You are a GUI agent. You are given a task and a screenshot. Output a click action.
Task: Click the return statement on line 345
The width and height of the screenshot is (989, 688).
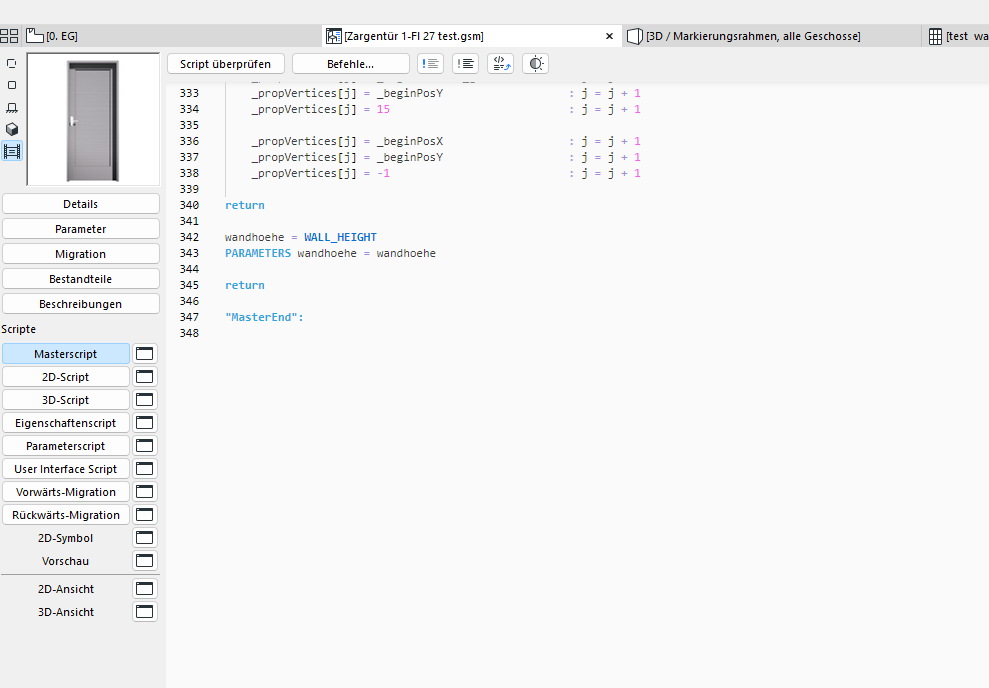tap(245, 285)
